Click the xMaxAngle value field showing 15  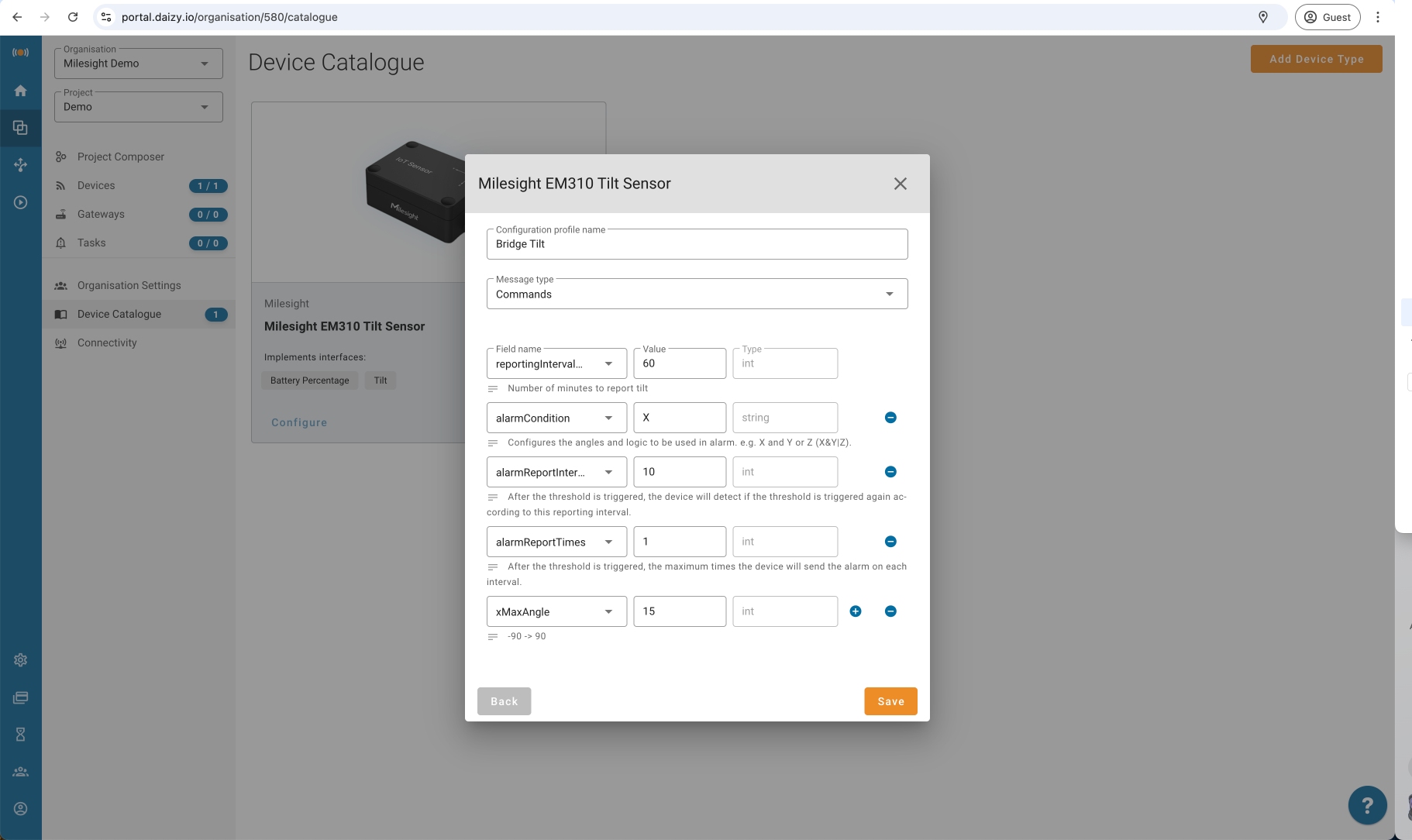[x=680, y=611]
